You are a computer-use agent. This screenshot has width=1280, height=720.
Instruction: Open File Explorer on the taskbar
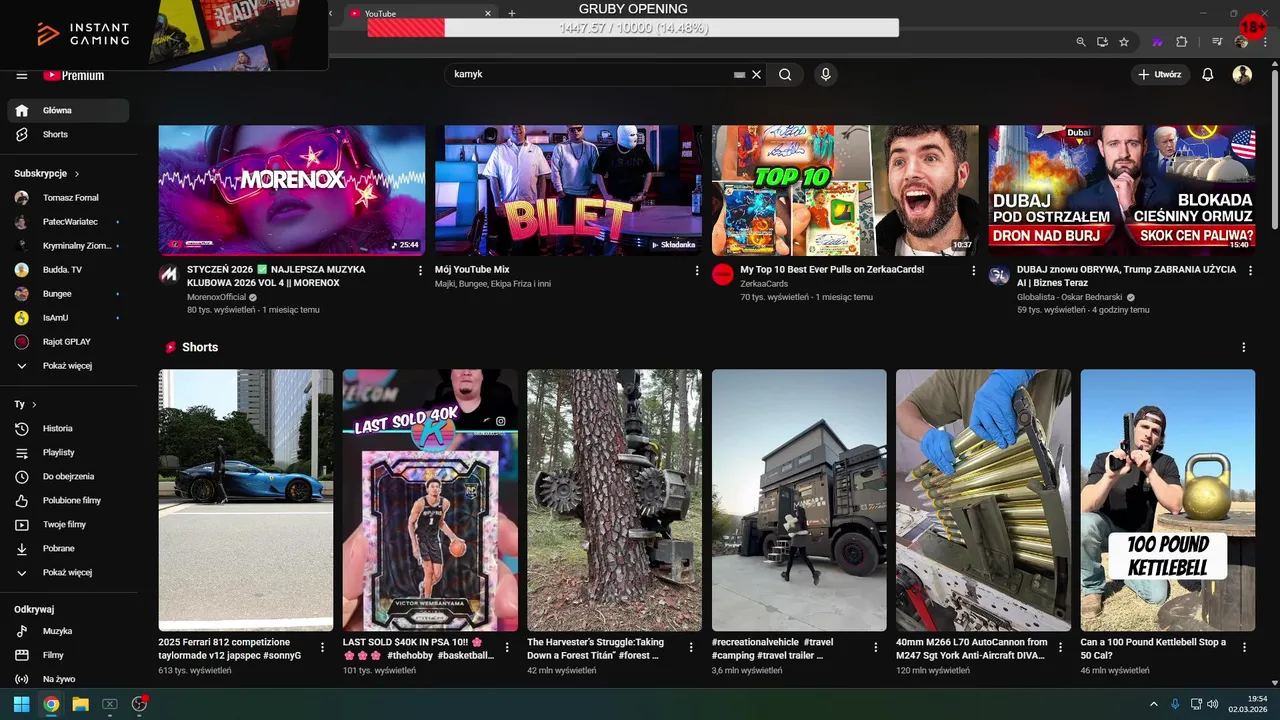[80, 704]
